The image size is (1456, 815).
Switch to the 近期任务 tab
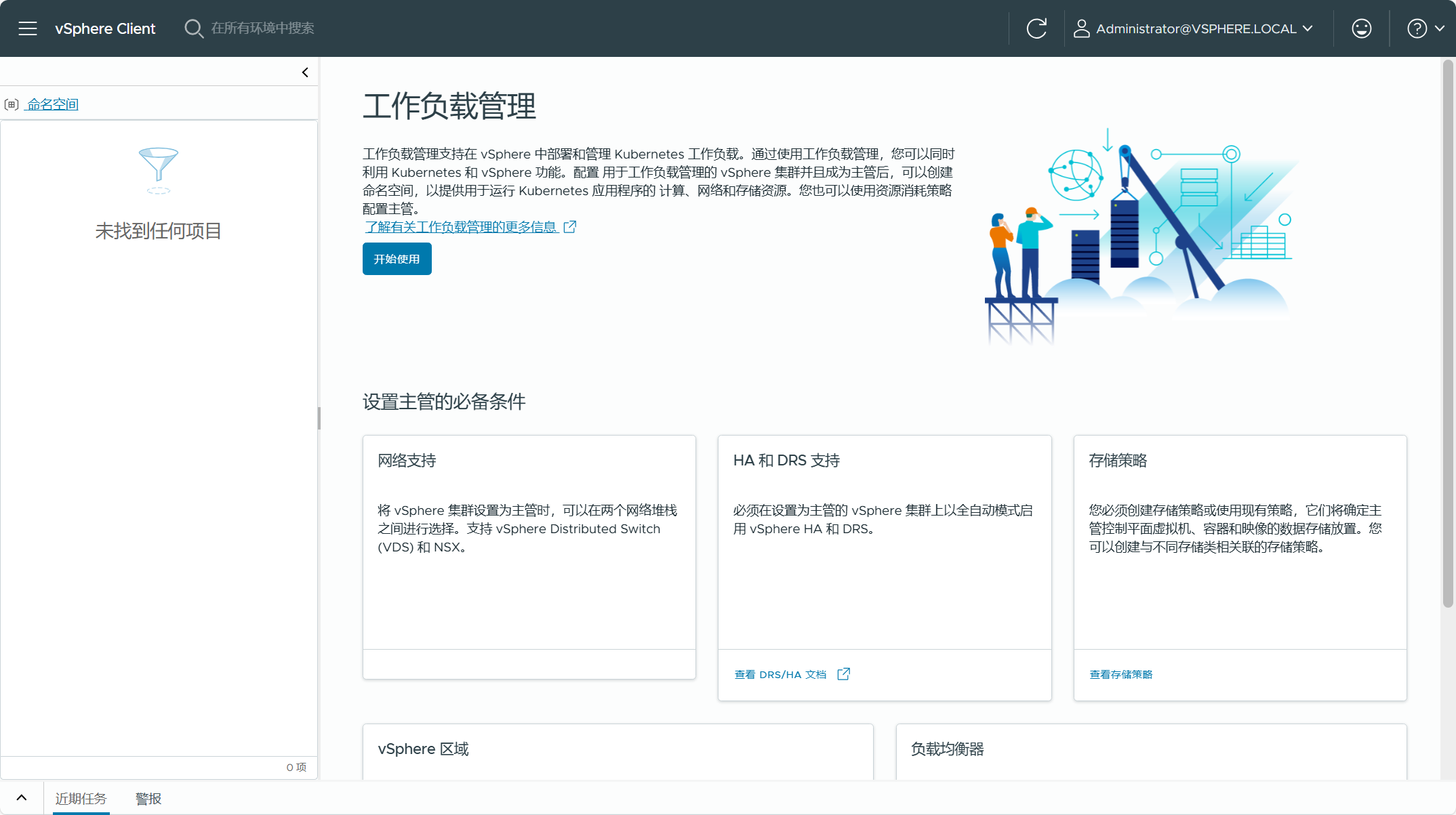coord(81,799)
